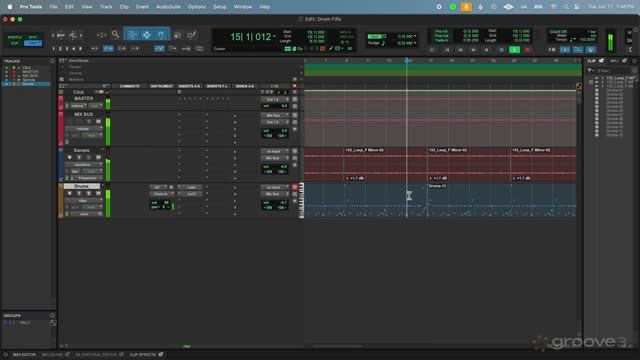Mute the Sample track
The width and height of the screenshot is (640, 360).
tap(98, 158)
